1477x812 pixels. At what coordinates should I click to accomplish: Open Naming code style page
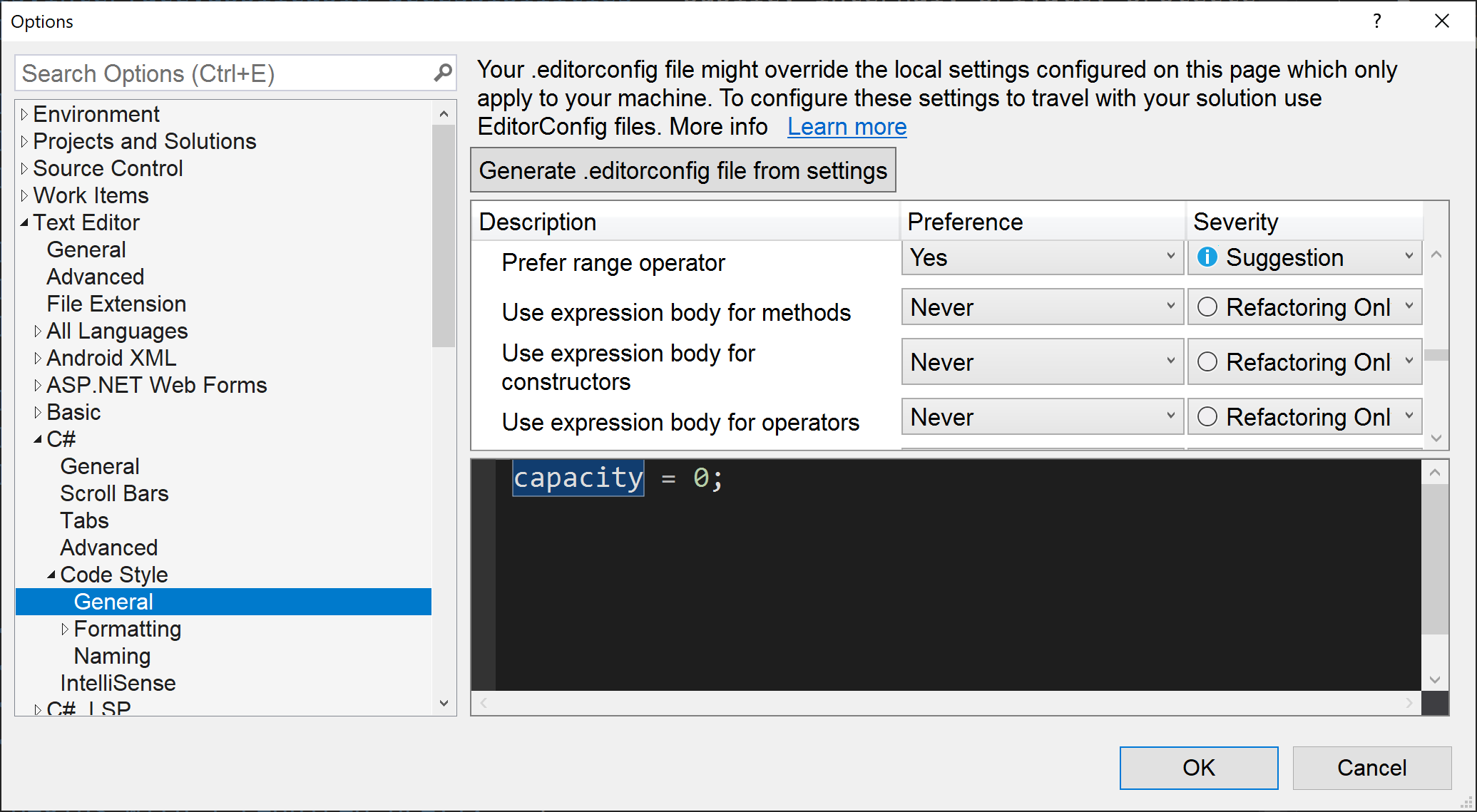point(112,656)
